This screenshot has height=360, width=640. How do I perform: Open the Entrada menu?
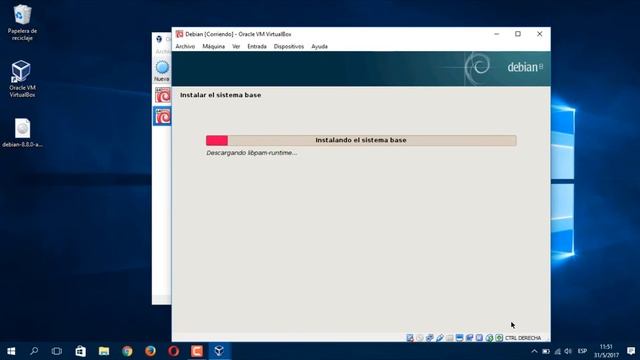[257, 47]
